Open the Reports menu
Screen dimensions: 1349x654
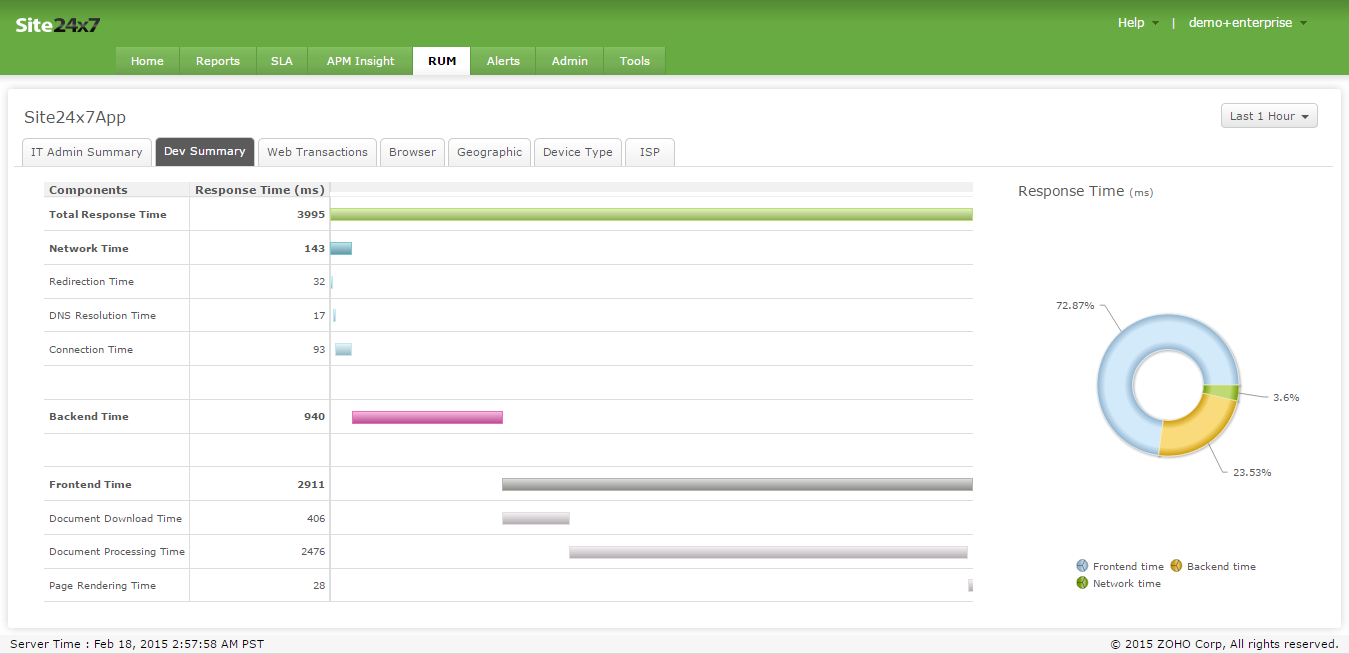pos(218,61)
